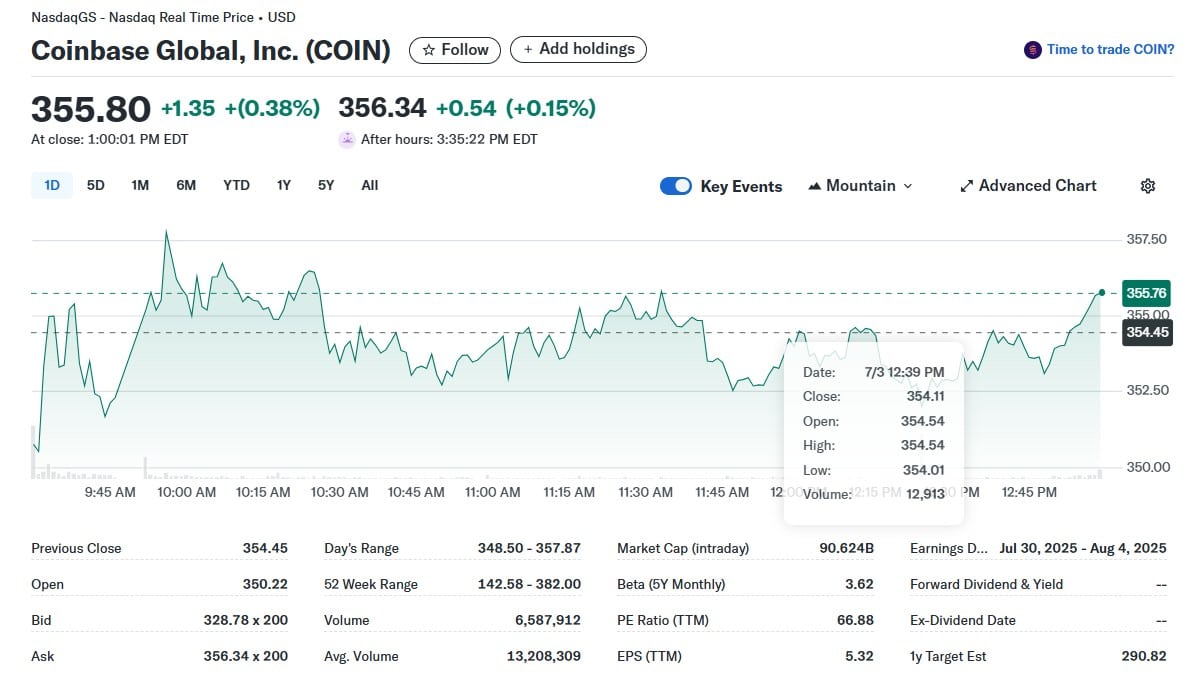Click the mountain chart type icon

(x=814, y=186)
